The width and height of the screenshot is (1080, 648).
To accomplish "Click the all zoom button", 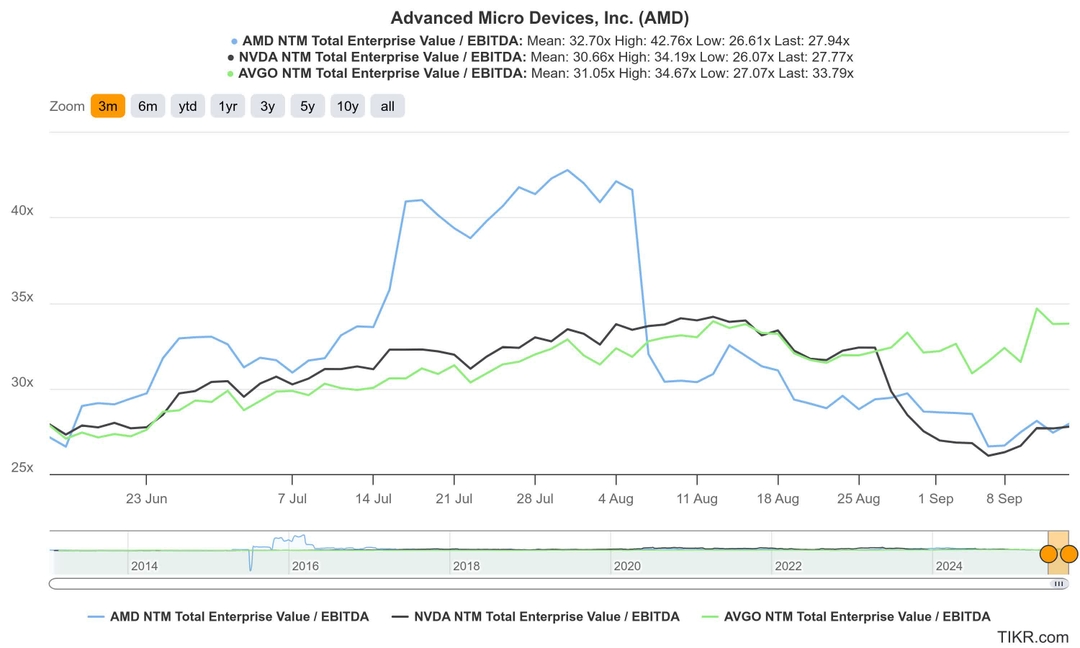I will (387, 105).
